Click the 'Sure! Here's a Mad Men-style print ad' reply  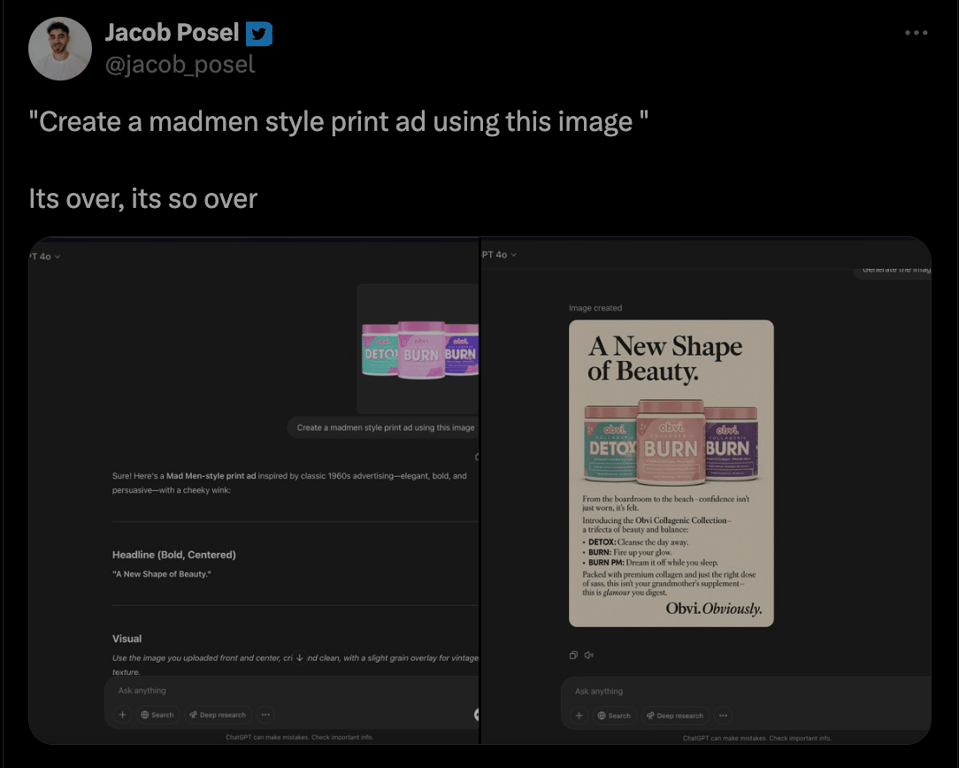tap(289, 482)
